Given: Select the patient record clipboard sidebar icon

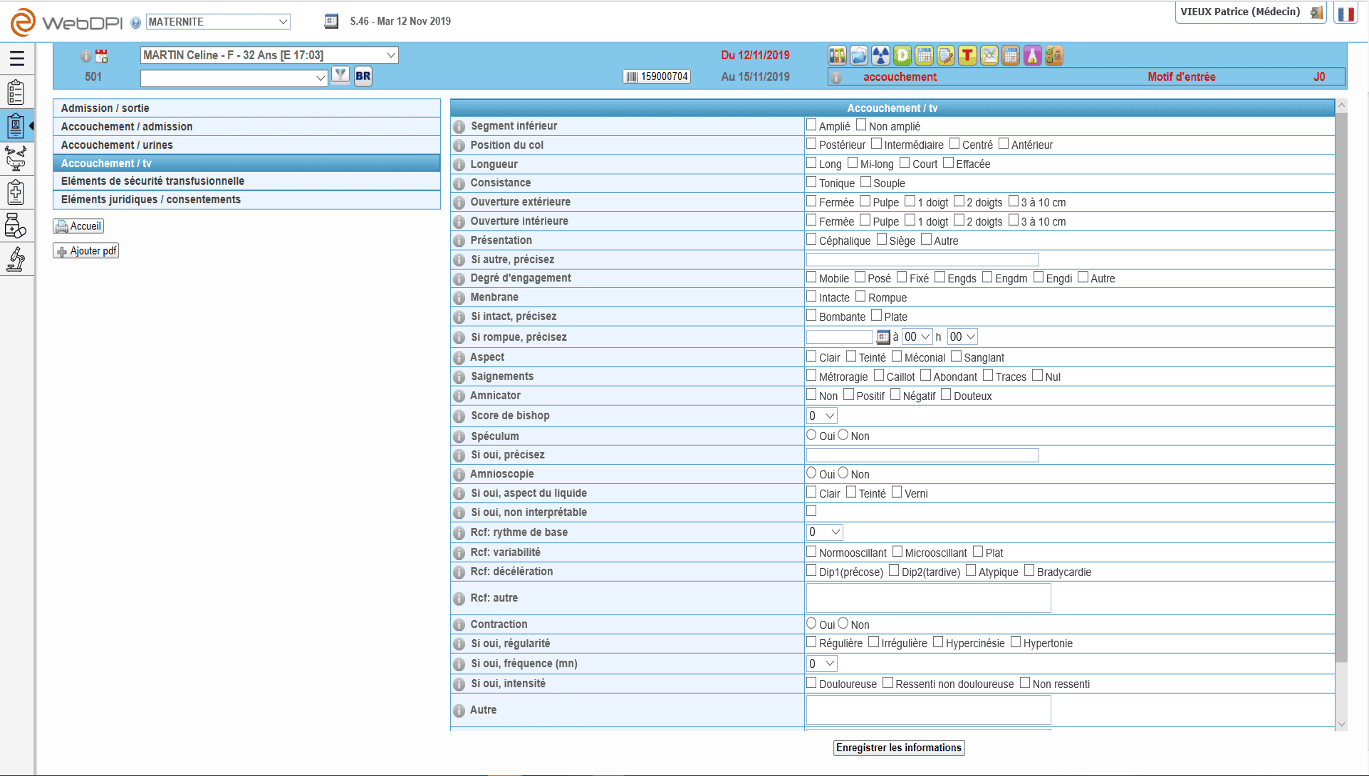Looking at the screenshot, I should point(16,125).
